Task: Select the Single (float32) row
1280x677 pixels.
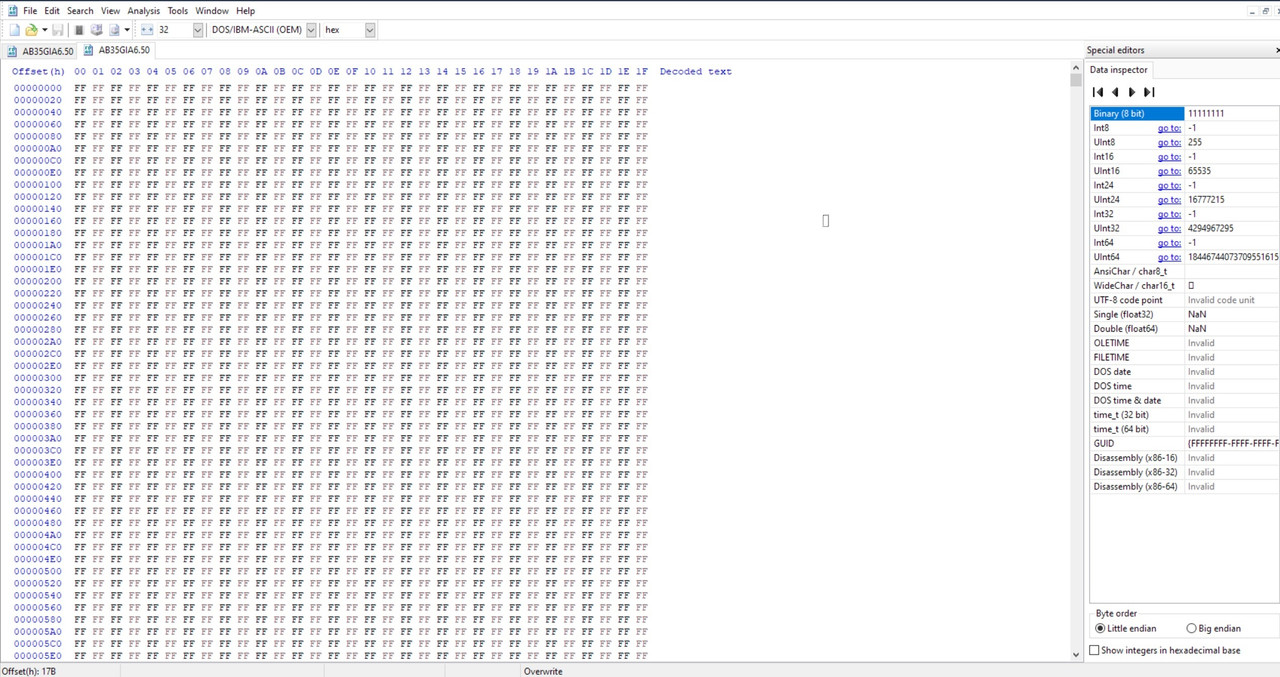Action: click(x=1184, y=314)
